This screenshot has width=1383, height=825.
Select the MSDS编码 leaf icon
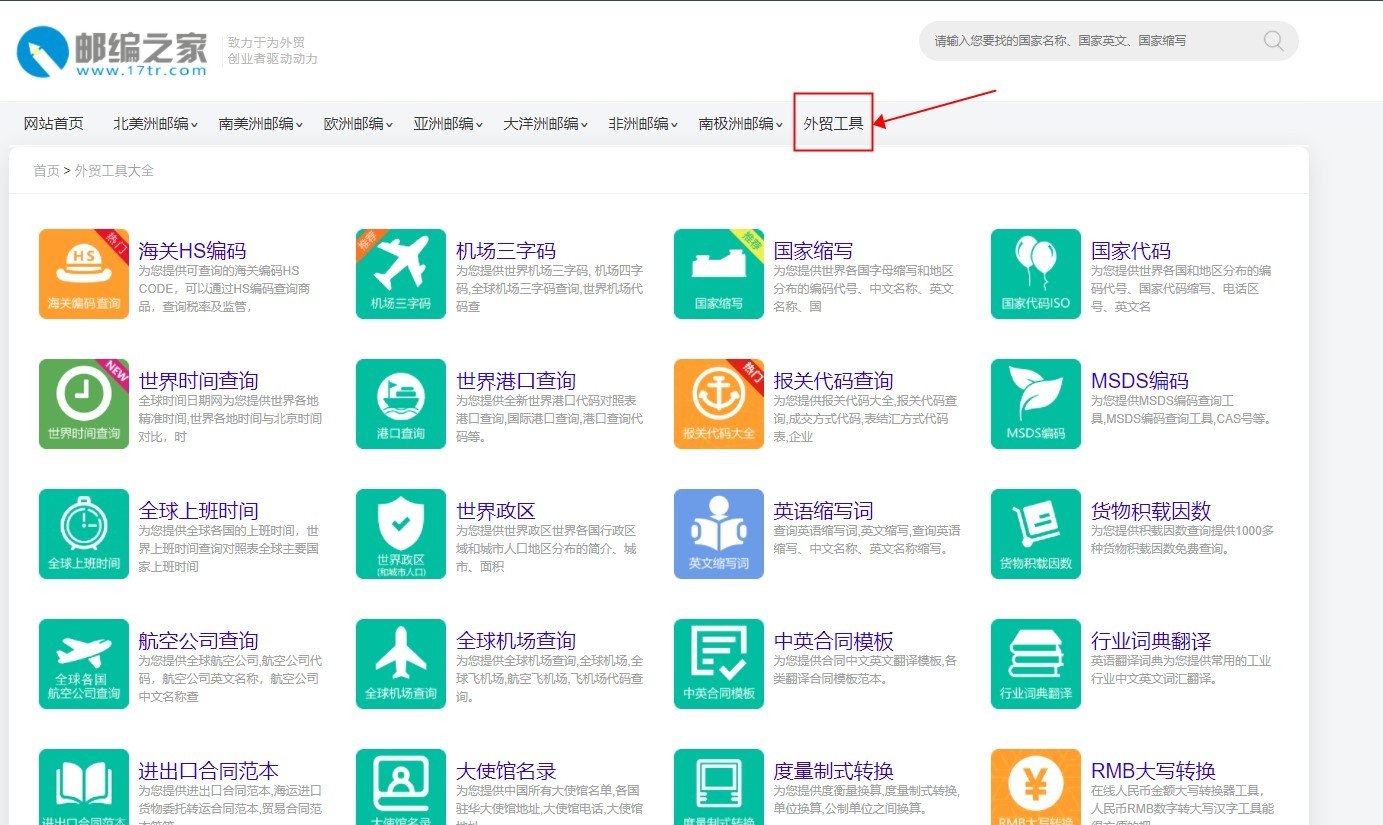click(1035, 403)
